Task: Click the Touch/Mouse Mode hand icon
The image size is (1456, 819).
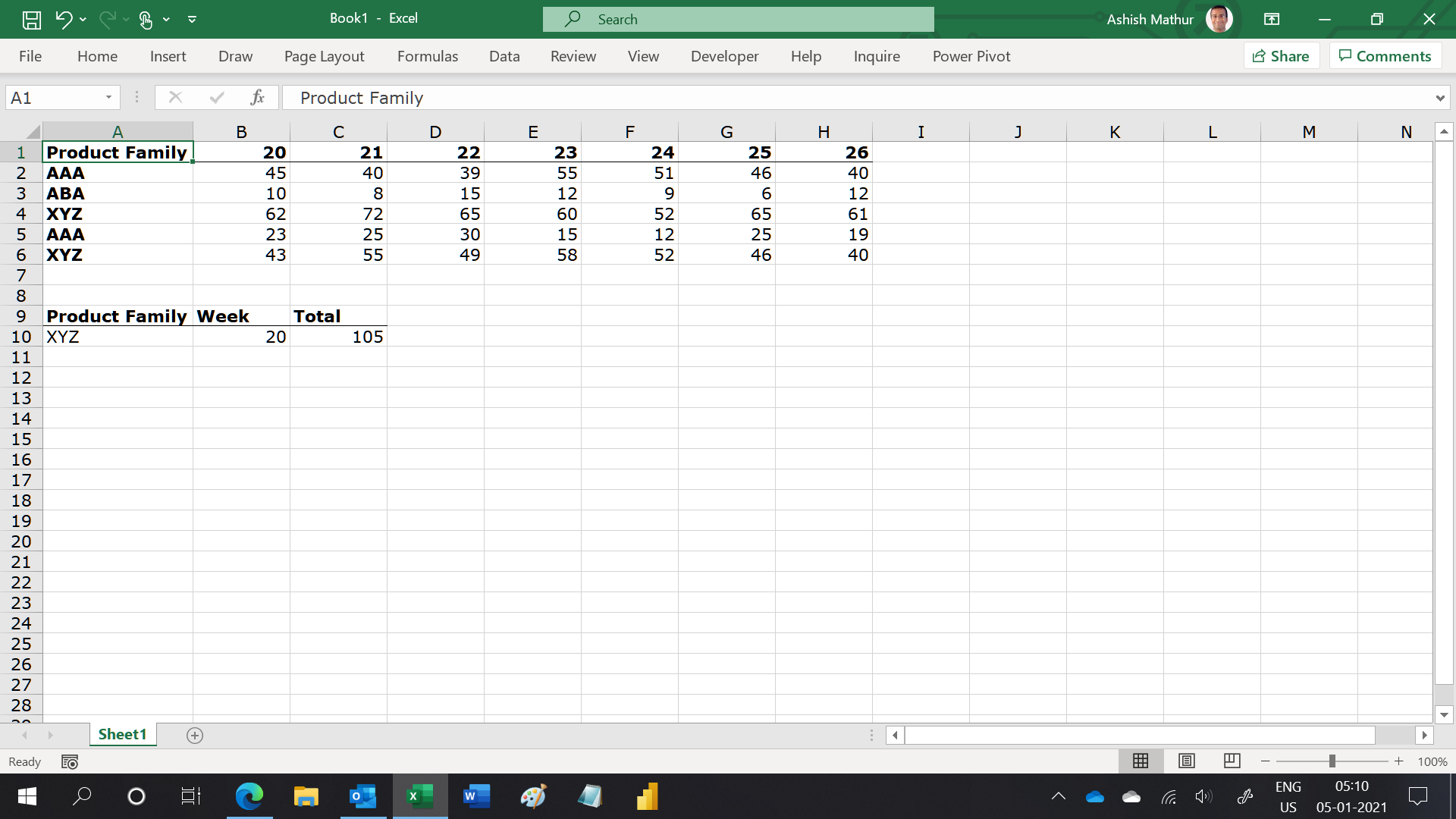Action: point(146,20)
